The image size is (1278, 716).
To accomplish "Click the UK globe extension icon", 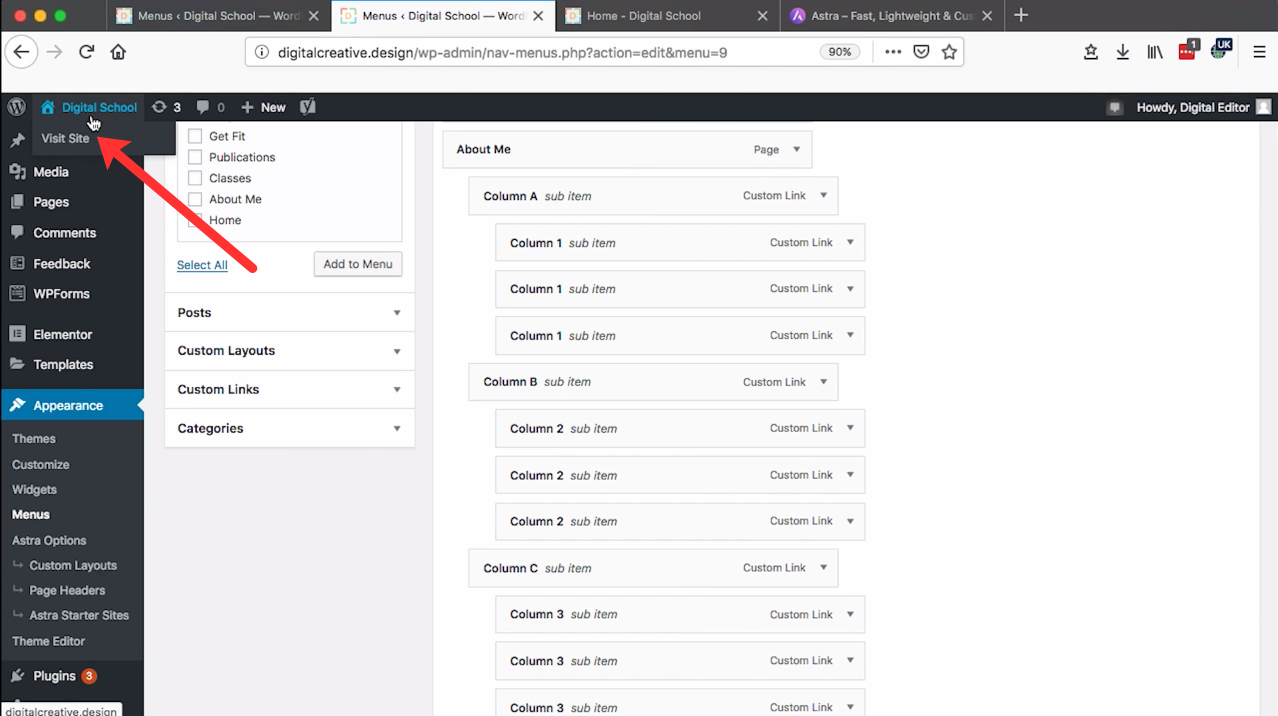I will pyautogui.click(x=1221, y=50).
